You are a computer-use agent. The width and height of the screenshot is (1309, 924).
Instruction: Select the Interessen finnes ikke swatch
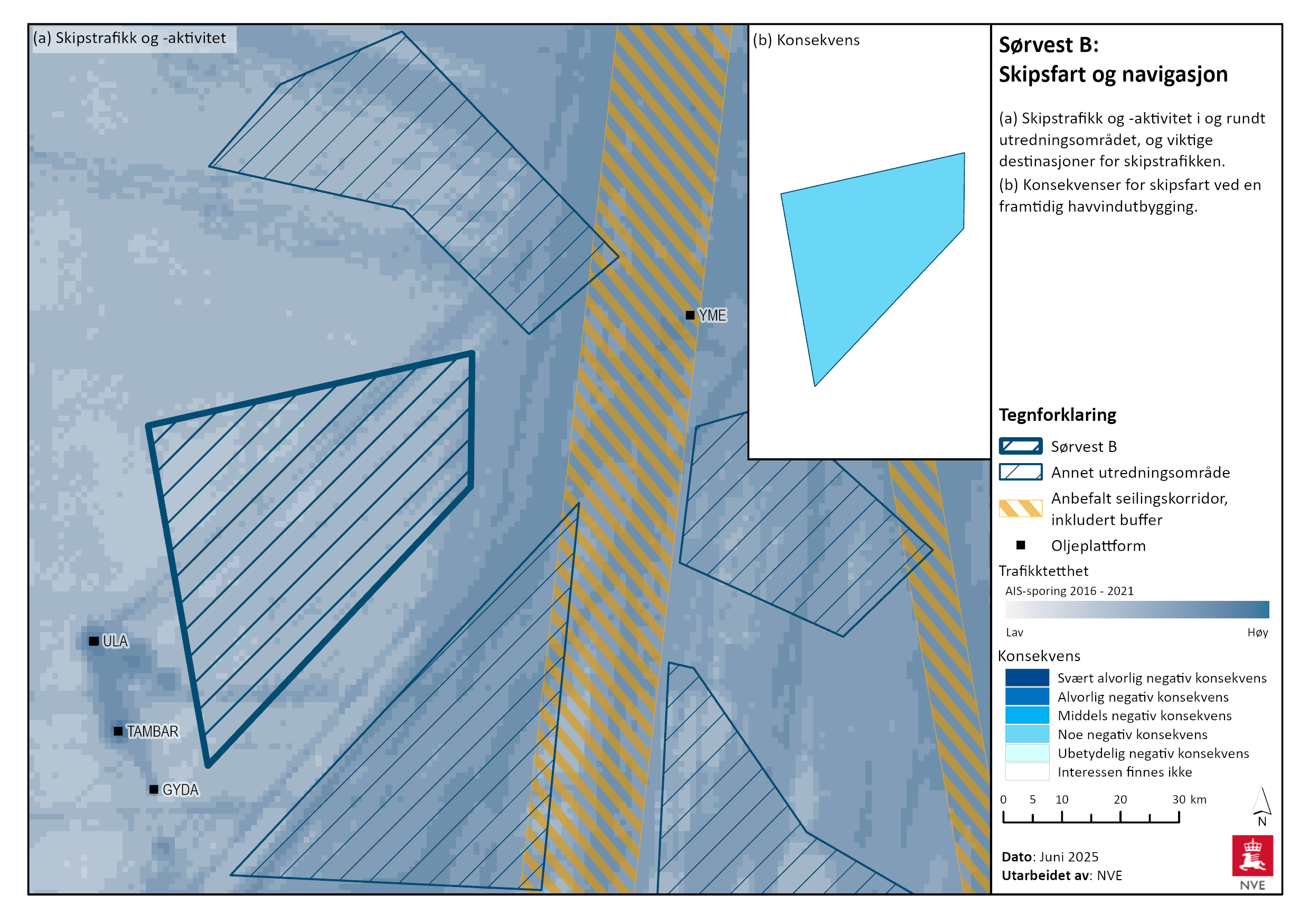(1028, 772)
